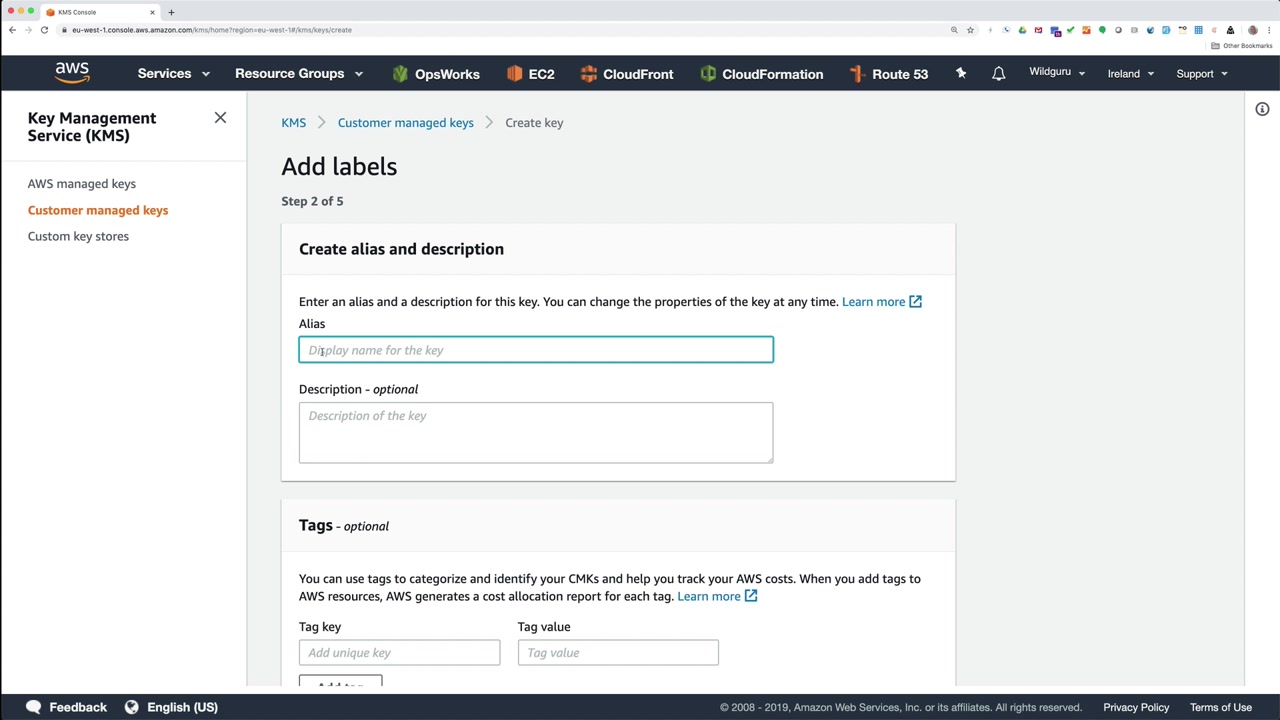Viewport: 1280px width, 720px height.
Task: Open the Wildguru account menu
Action: pos(1057,73)
